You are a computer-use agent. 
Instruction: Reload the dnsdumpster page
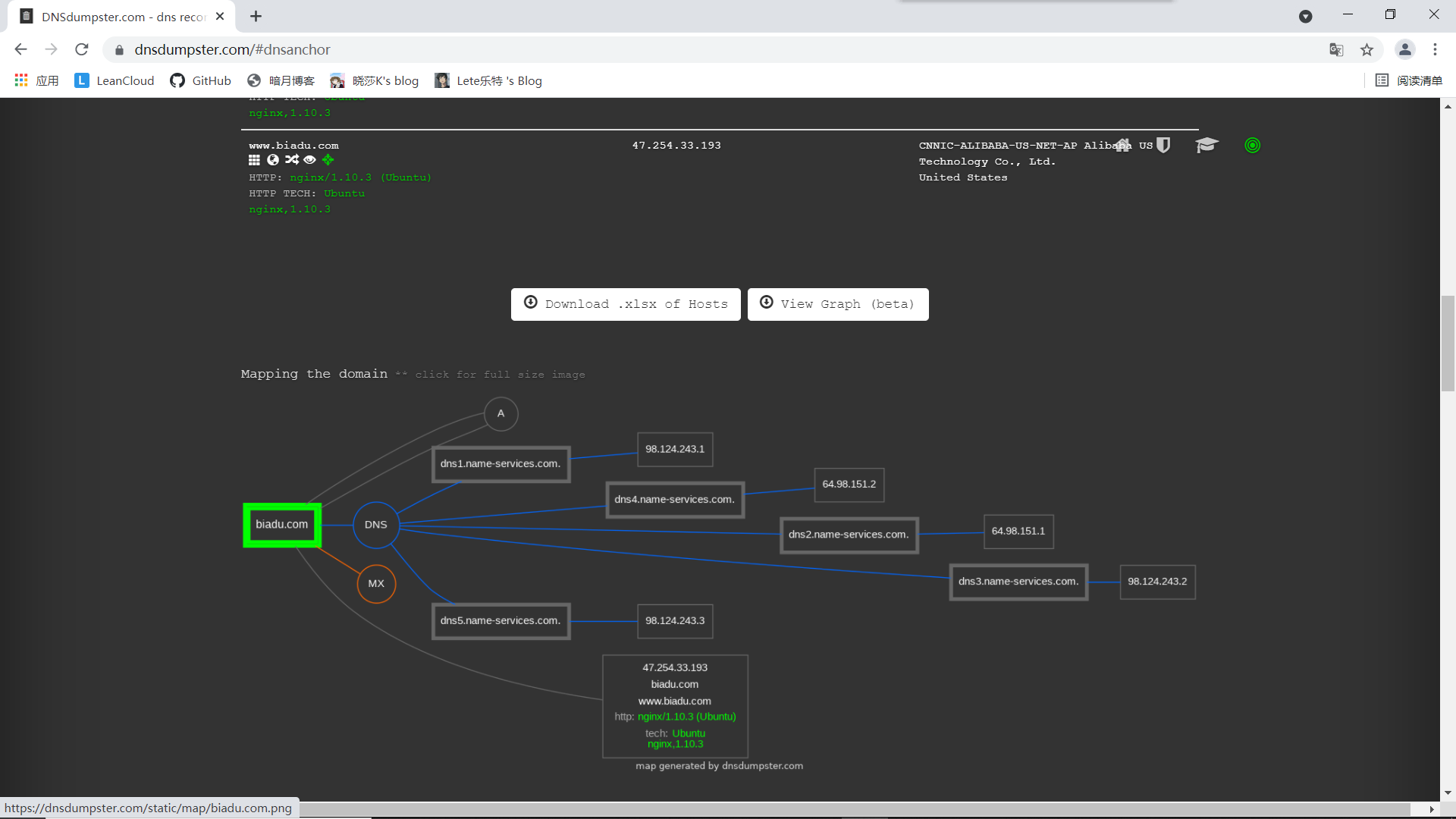pos(82,49)
